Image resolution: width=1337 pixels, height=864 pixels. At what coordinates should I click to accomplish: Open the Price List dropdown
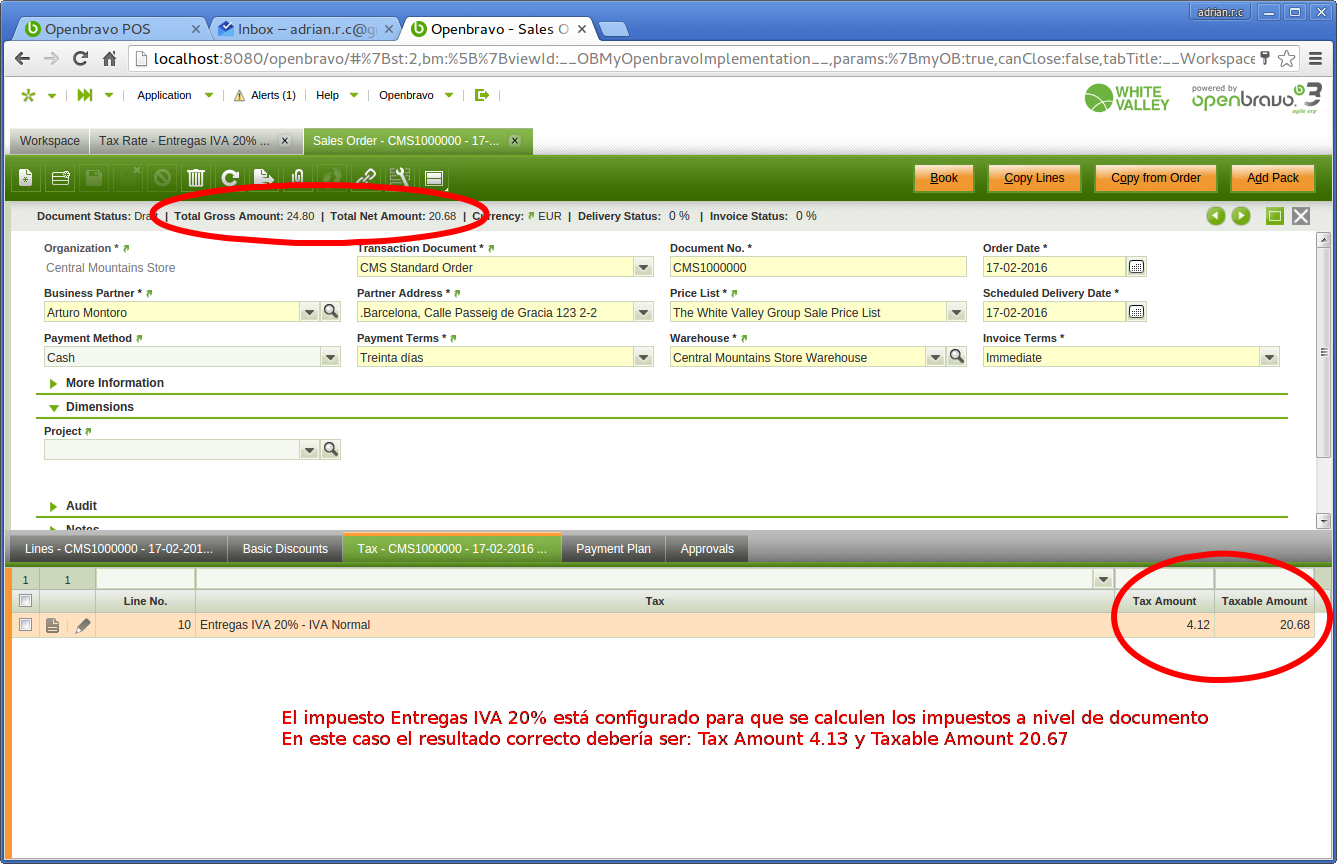957,312
